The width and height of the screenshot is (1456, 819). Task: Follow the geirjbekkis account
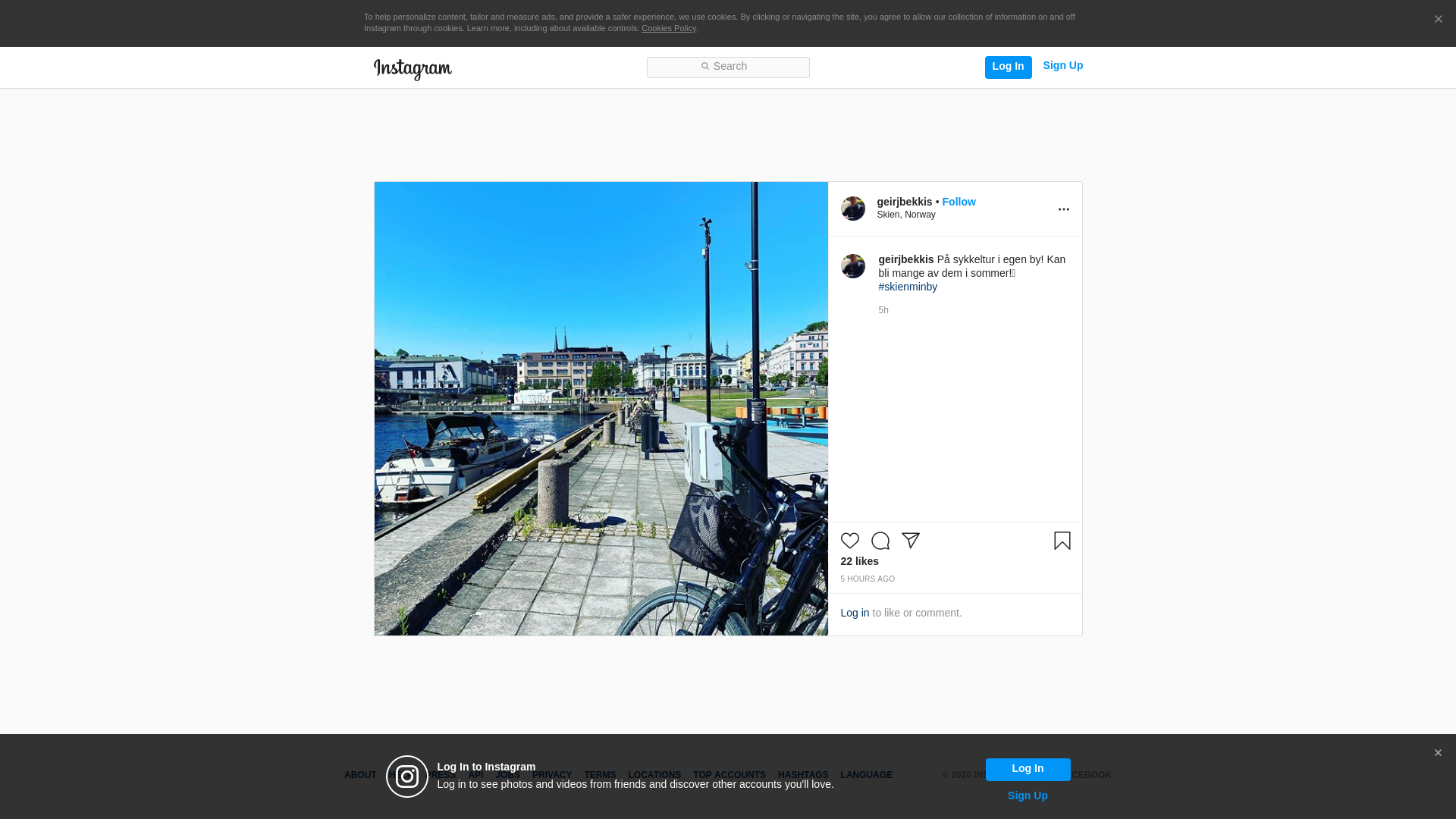[x=959, y=202]
